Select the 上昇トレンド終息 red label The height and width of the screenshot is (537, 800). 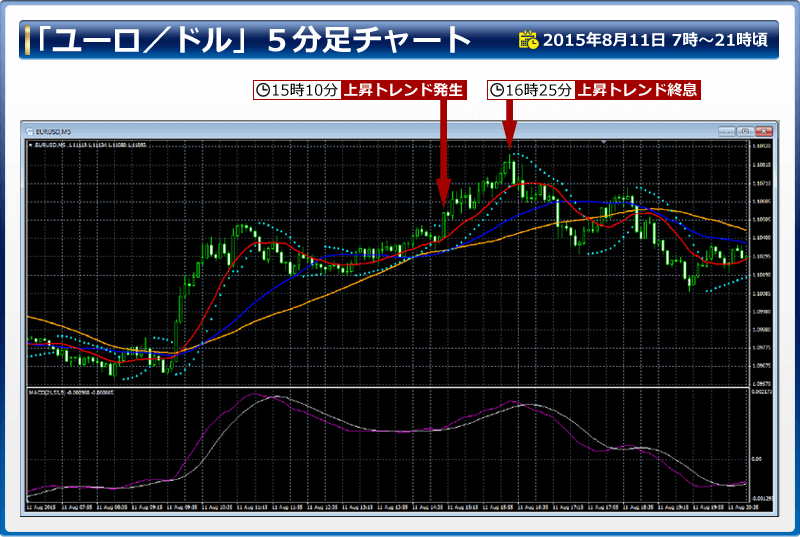pos(638,90)
